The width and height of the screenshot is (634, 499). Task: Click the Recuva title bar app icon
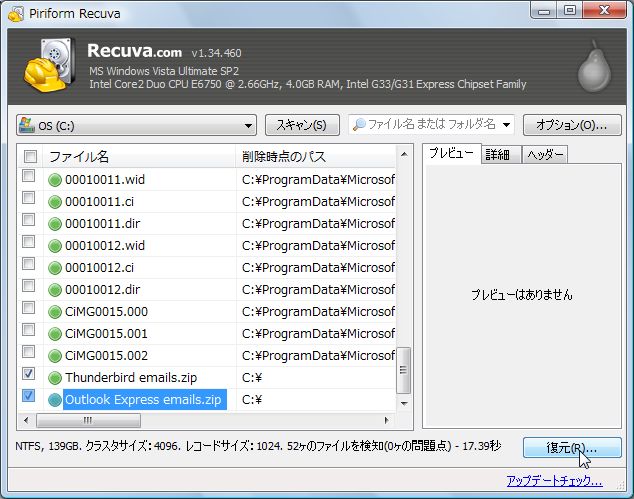point(16,13)
